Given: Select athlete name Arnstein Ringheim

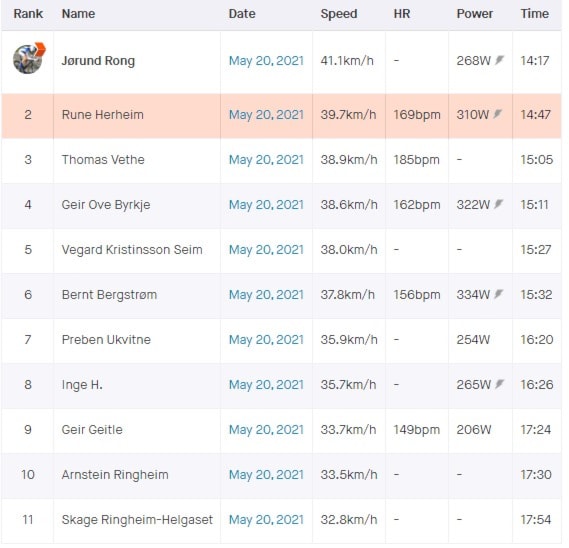Looking at the screenshot, I should pyautogui.click(x=115, y=475).
